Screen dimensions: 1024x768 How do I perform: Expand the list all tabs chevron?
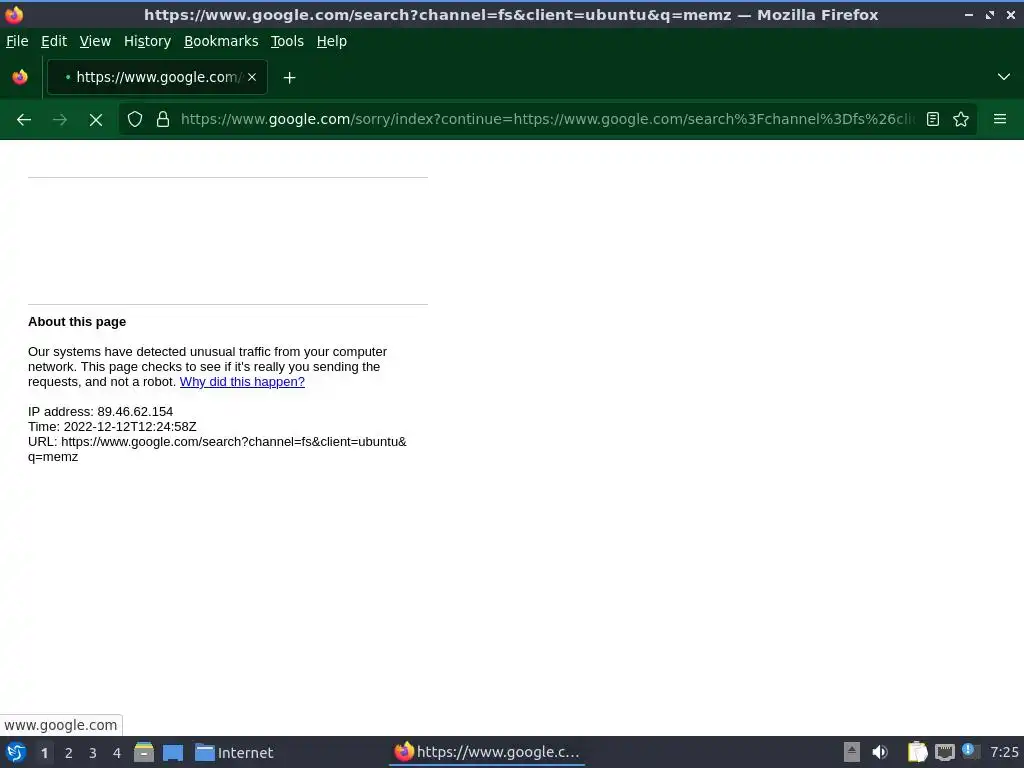(1004, 77)
